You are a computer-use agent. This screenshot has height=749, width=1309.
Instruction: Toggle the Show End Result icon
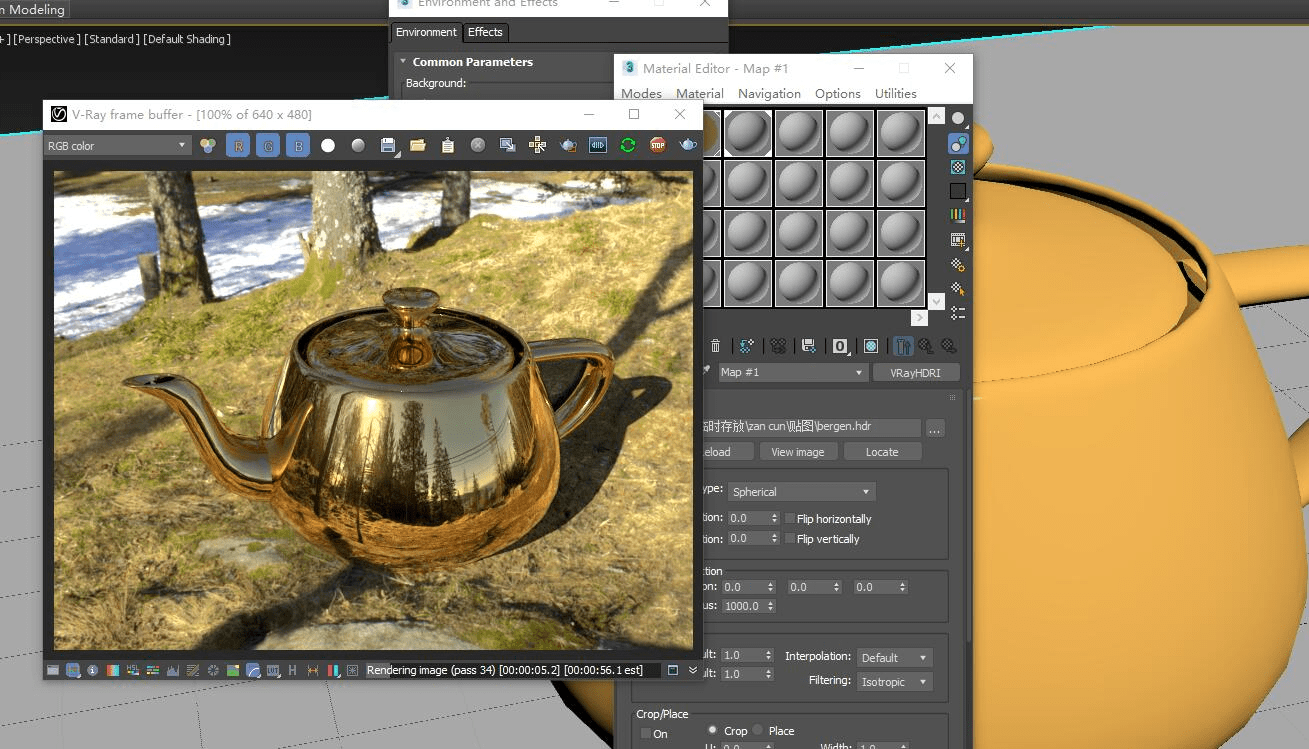[903, 346]
